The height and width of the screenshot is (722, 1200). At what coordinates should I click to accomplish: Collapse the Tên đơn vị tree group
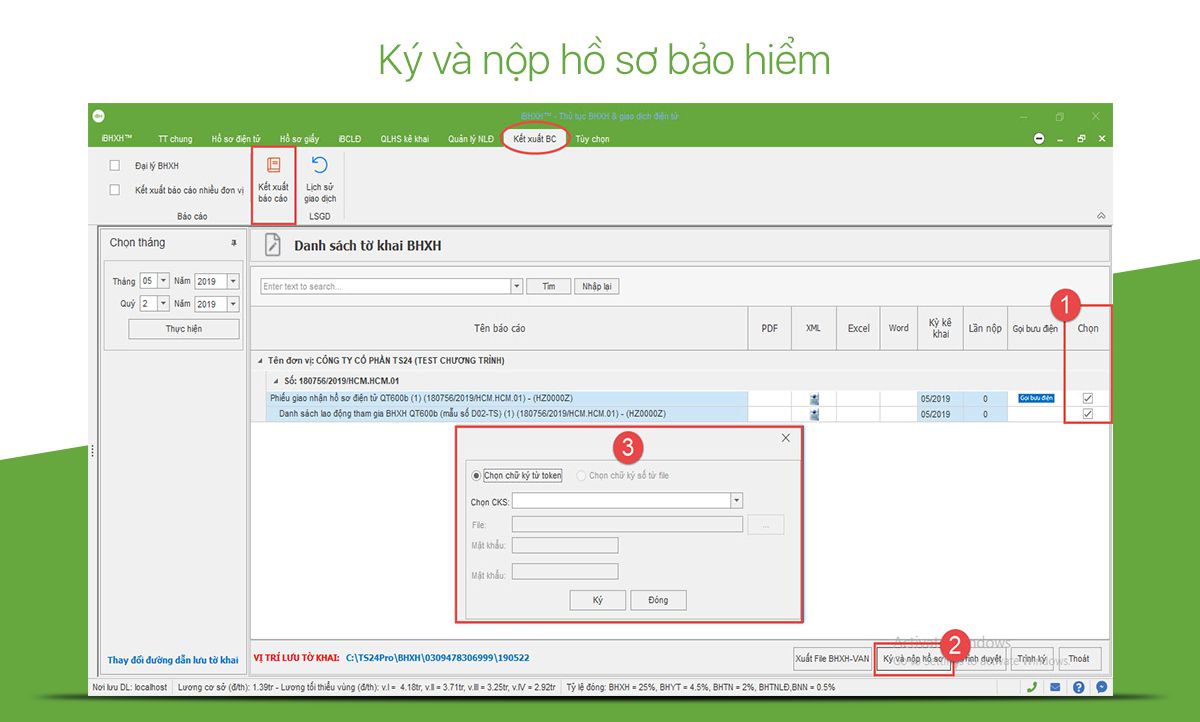(261, 361)
